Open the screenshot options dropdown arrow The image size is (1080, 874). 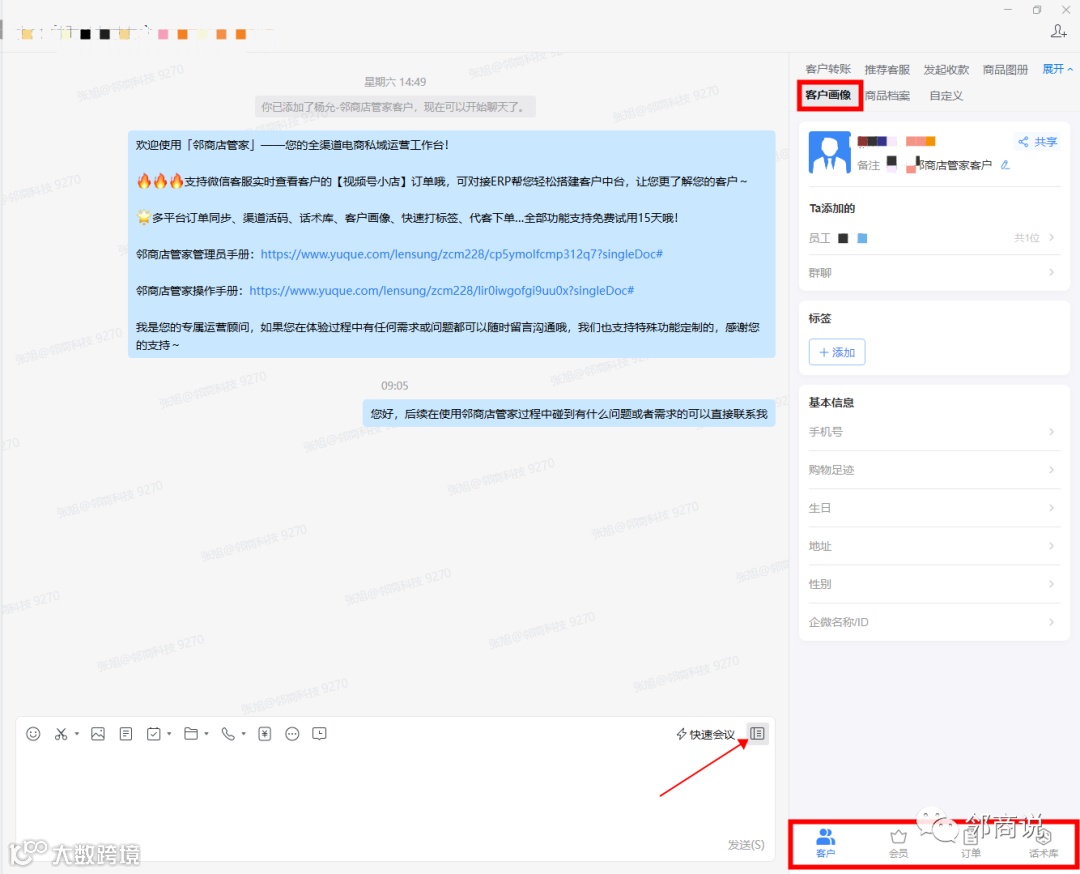point(76,734)
